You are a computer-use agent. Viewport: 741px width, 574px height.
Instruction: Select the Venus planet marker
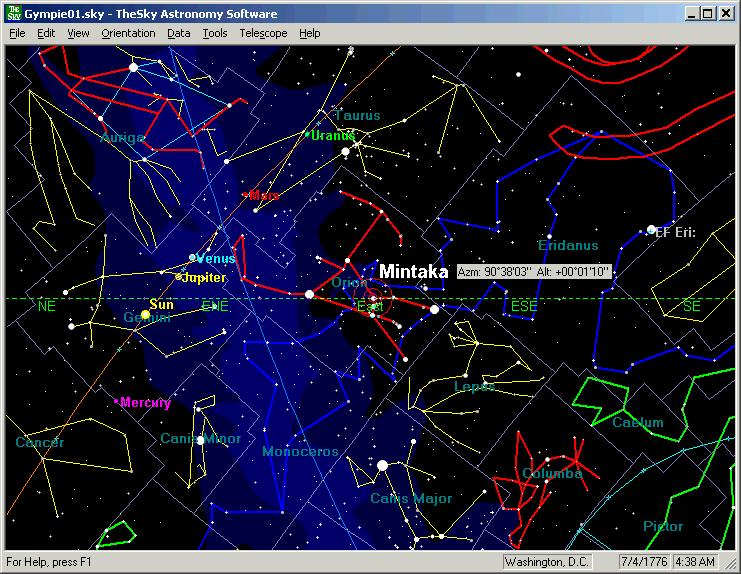point(193,258)
